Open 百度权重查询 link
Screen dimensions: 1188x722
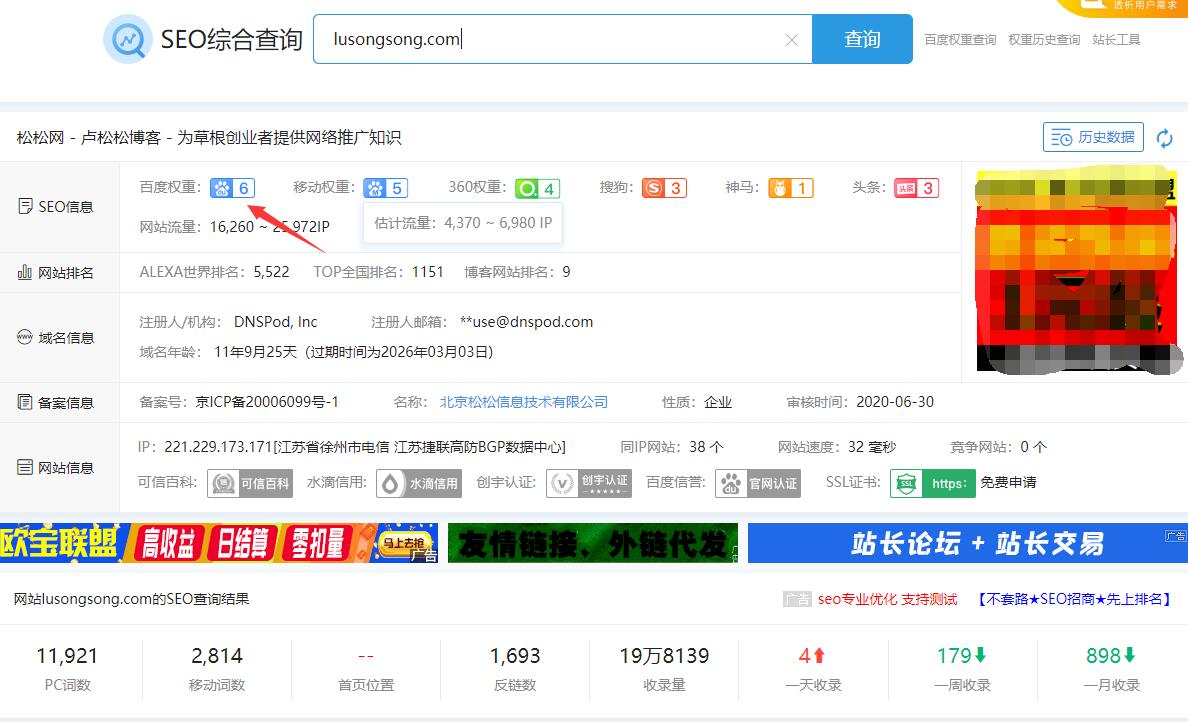(x=960, y=39)
